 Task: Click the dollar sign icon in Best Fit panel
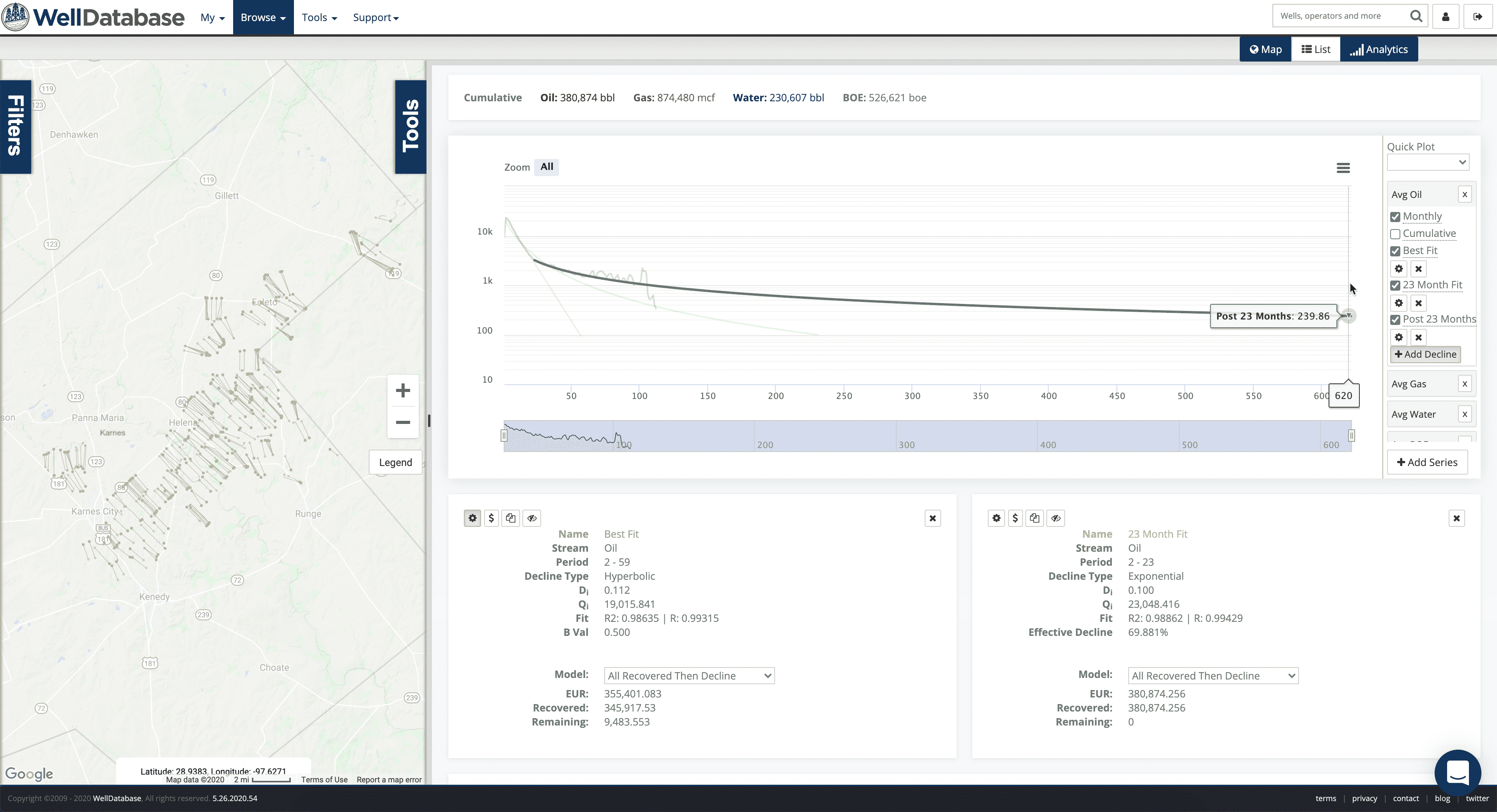[x=491, y=518]
